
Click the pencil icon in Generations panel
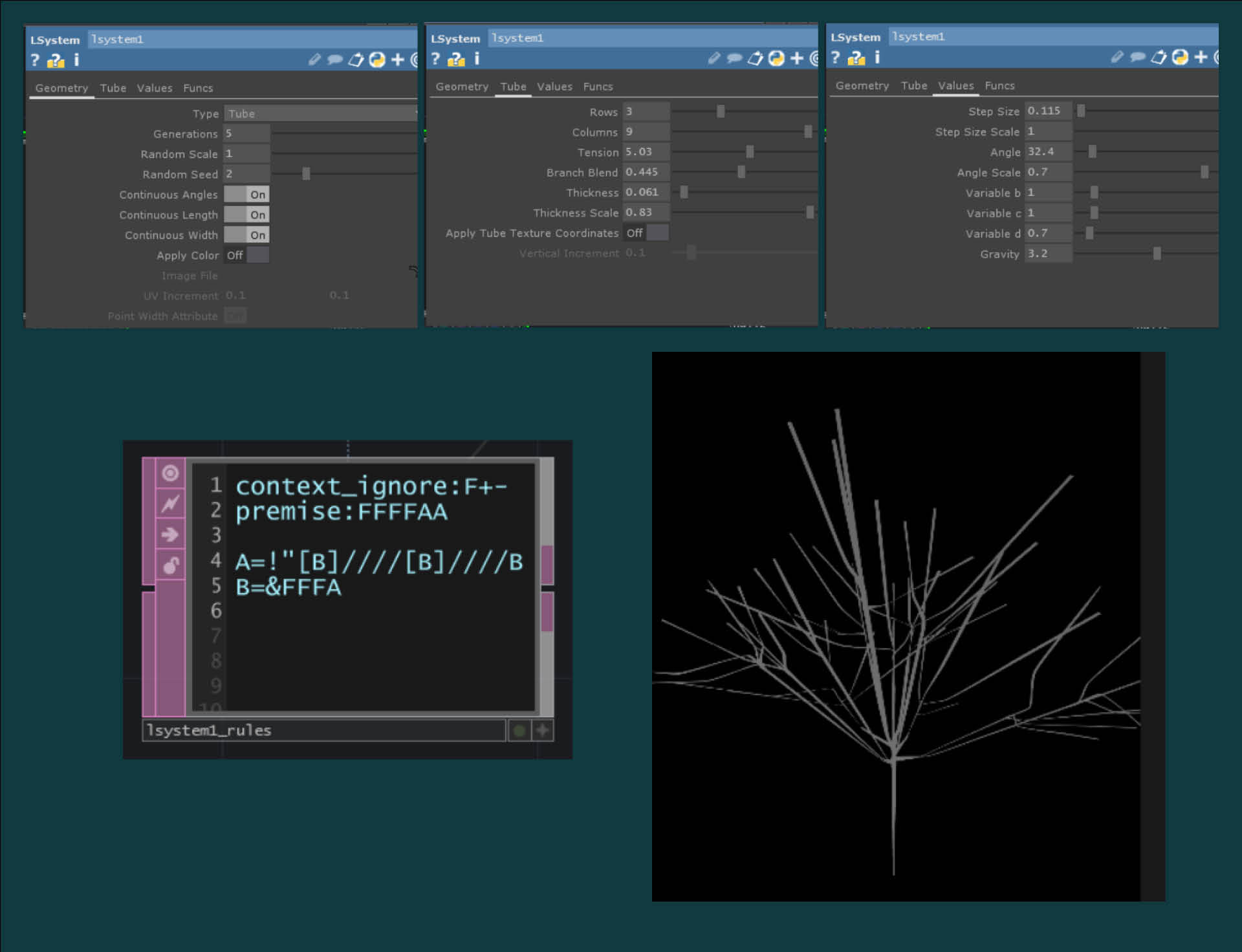(x=314, y=59)
